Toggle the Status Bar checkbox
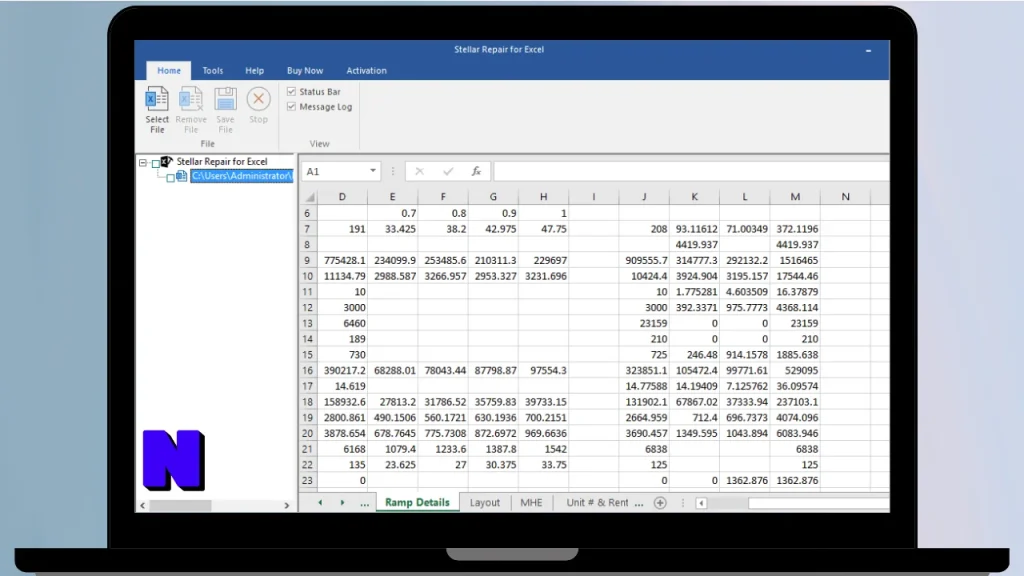1024x576 pixels. tap(291, 91)
